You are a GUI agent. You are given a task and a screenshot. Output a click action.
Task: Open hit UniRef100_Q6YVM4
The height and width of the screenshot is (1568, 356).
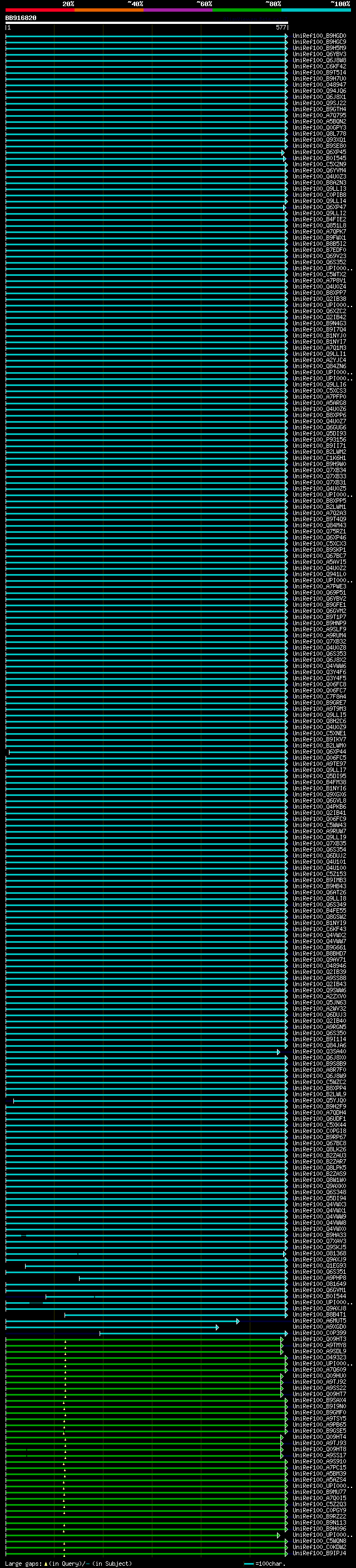pos(319,170)
